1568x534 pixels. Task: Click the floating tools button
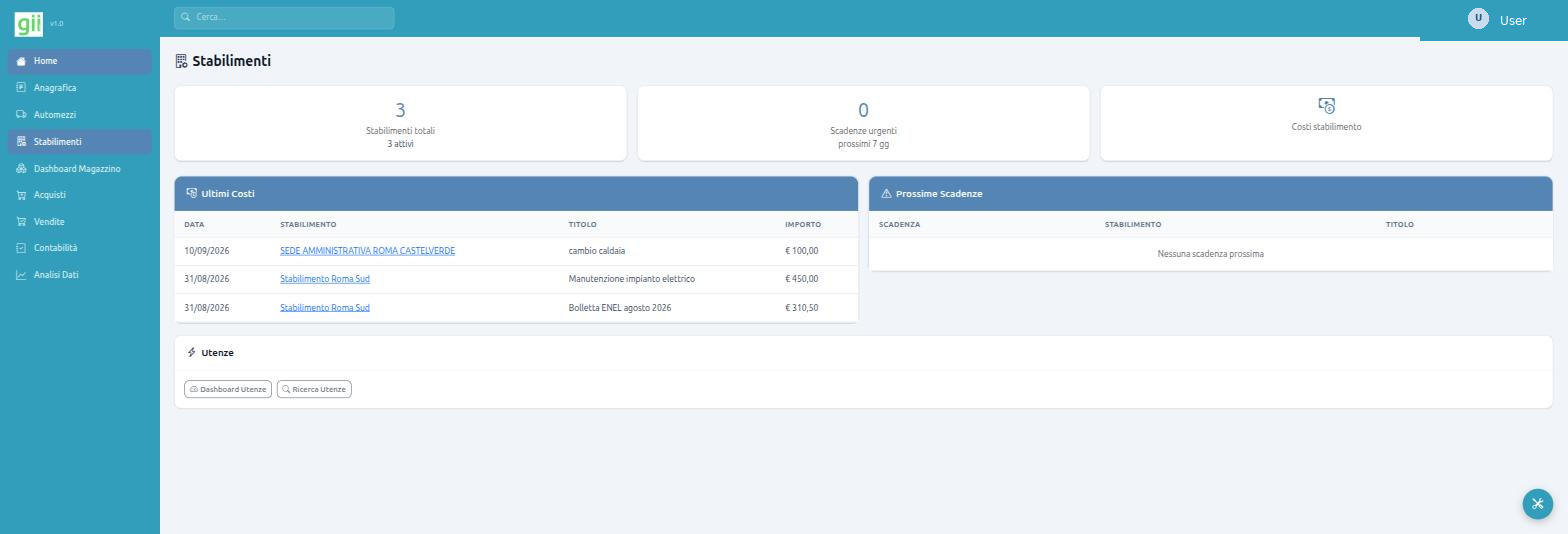coord(1538,503)
